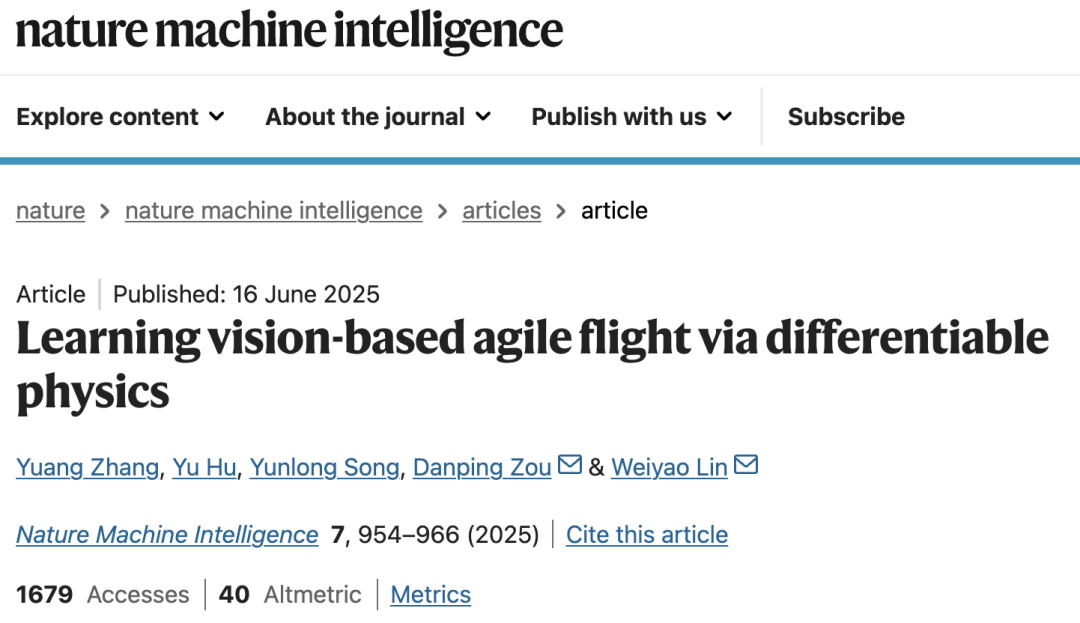Open the Publish with us menu

tap(632, 116)
